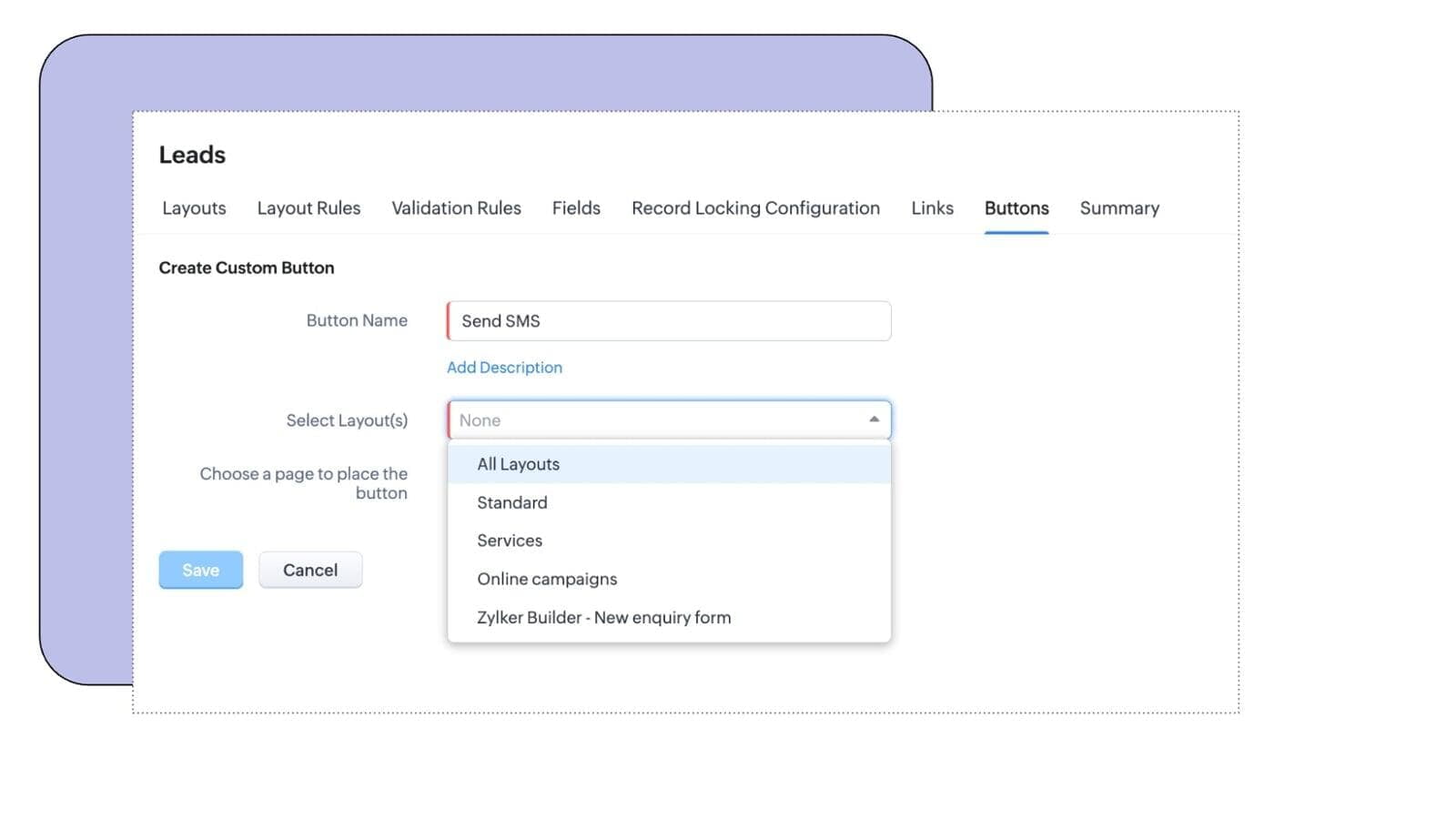Click the Leads module heading
The width and height of the screenshot is (1456, 819).
[x=192, y=155]
